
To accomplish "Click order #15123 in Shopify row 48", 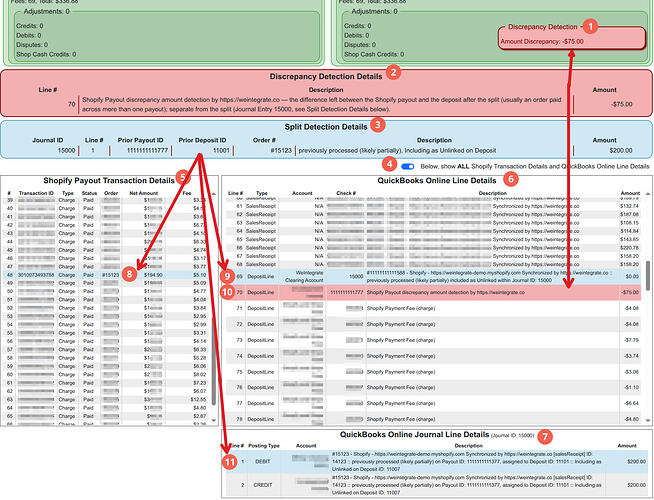I will 111,275.
